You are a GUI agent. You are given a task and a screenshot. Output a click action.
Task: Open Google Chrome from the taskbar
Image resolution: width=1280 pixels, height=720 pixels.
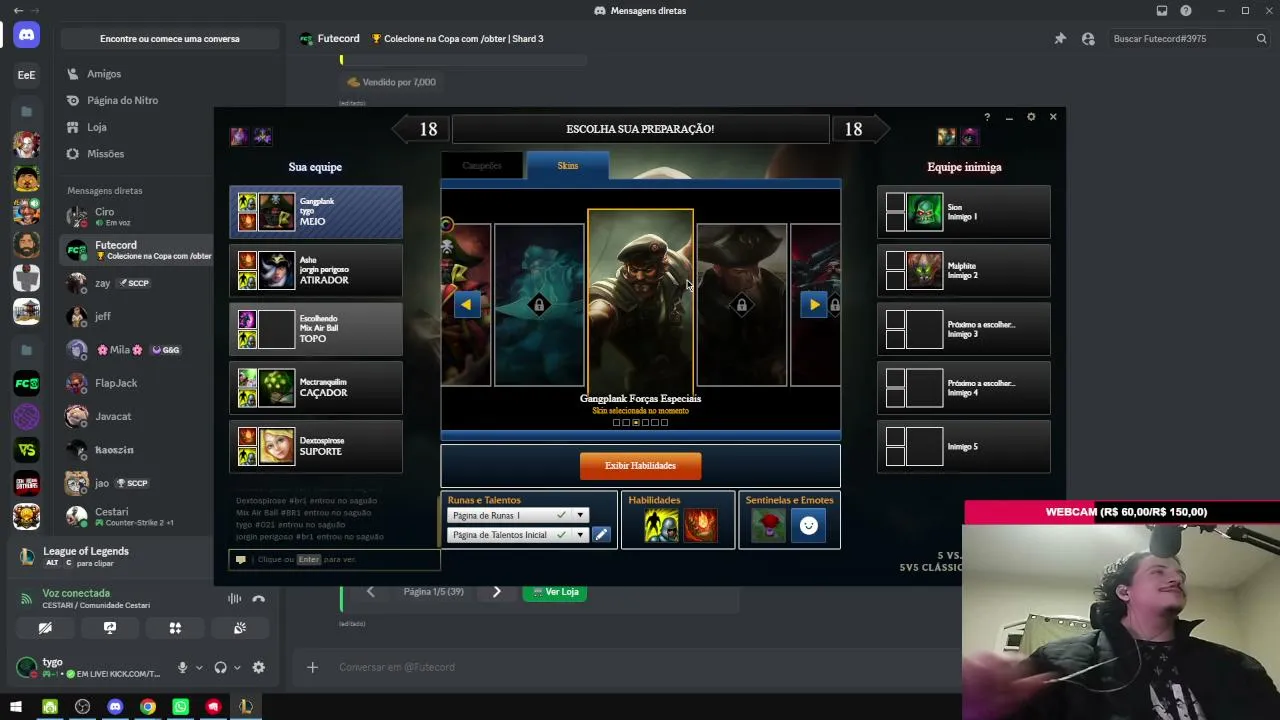148,707
